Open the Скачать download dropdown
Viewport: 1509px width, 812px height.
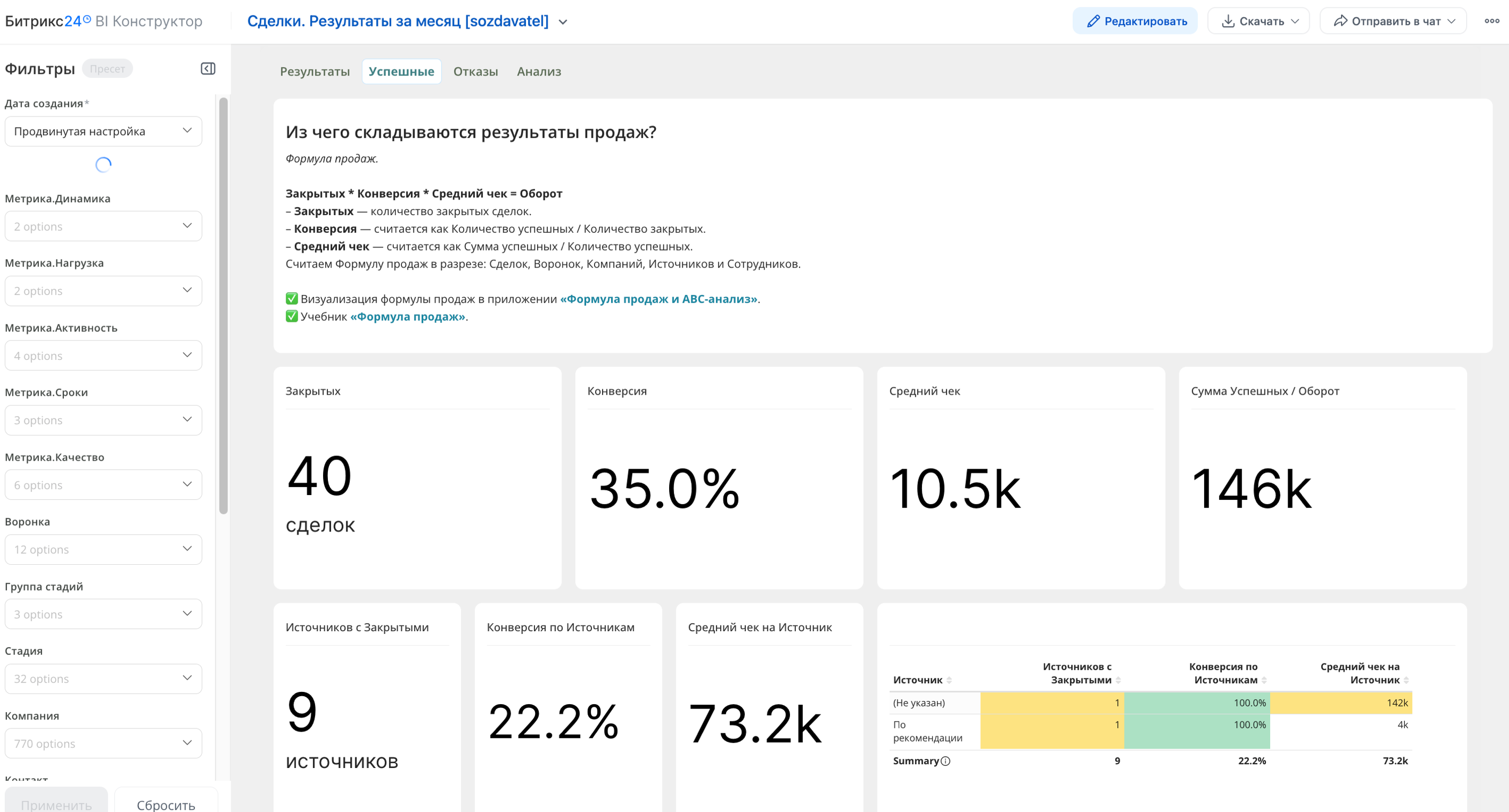pyautogui.click(x=1258, y=21)
